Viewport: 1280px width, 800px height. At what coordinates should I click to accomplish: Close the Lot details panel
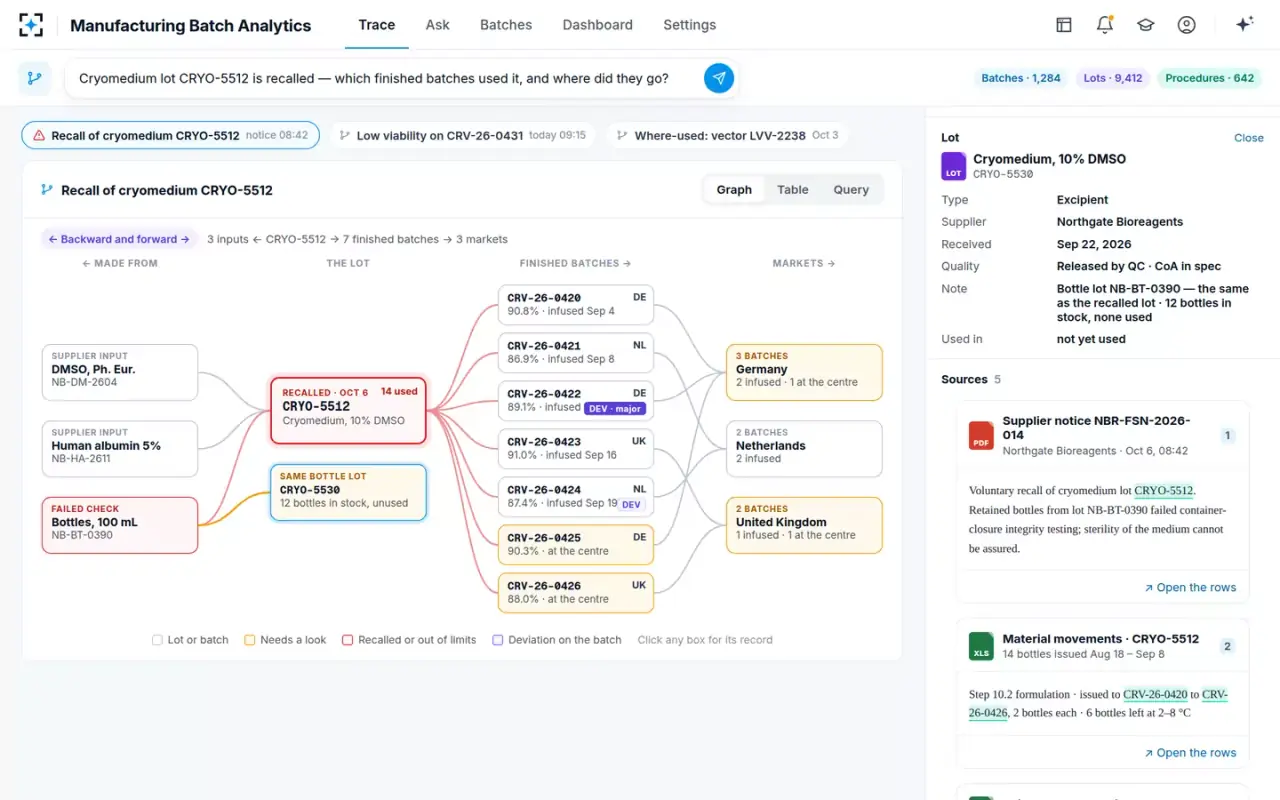click(1249, 138)
